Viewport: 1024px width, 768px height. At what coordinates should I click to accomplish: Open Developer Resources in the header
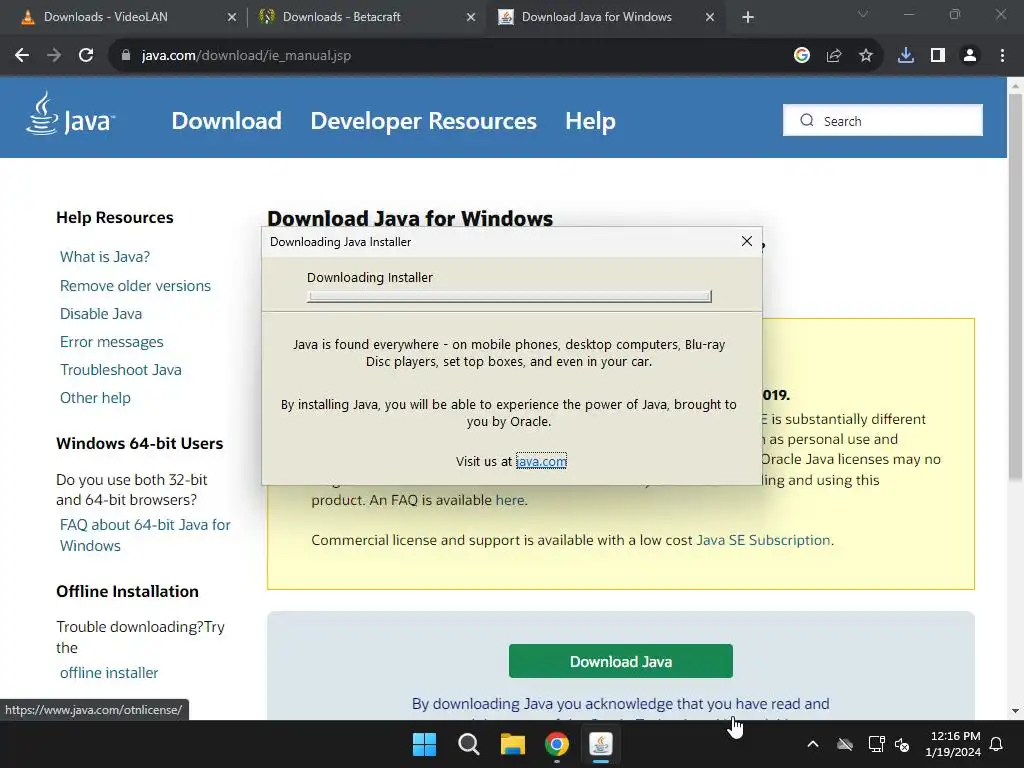[423, 121]
